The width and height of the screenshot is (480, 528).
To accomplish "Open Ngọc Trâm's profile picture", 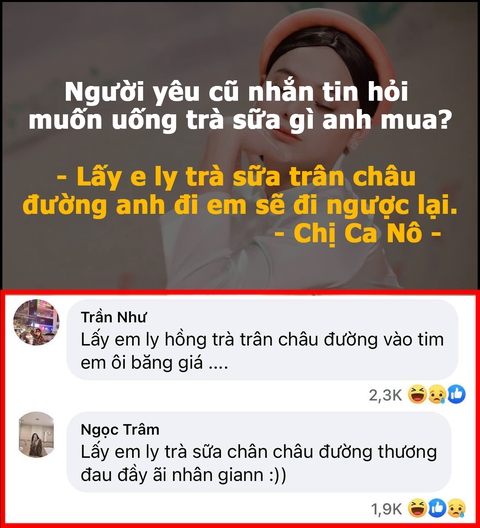I will click(x=36, y=434).
